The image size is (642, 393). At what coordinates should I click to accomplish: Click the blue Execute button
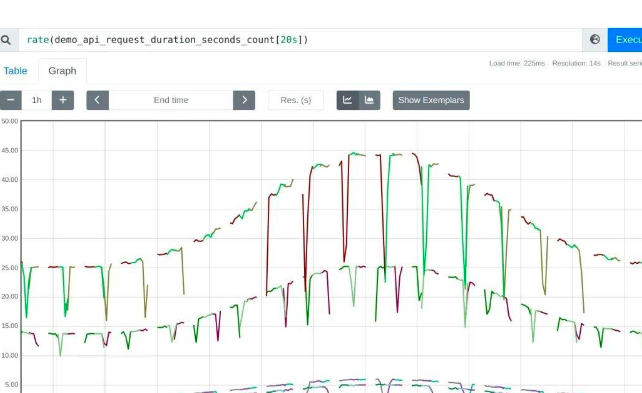pos(625,40)
